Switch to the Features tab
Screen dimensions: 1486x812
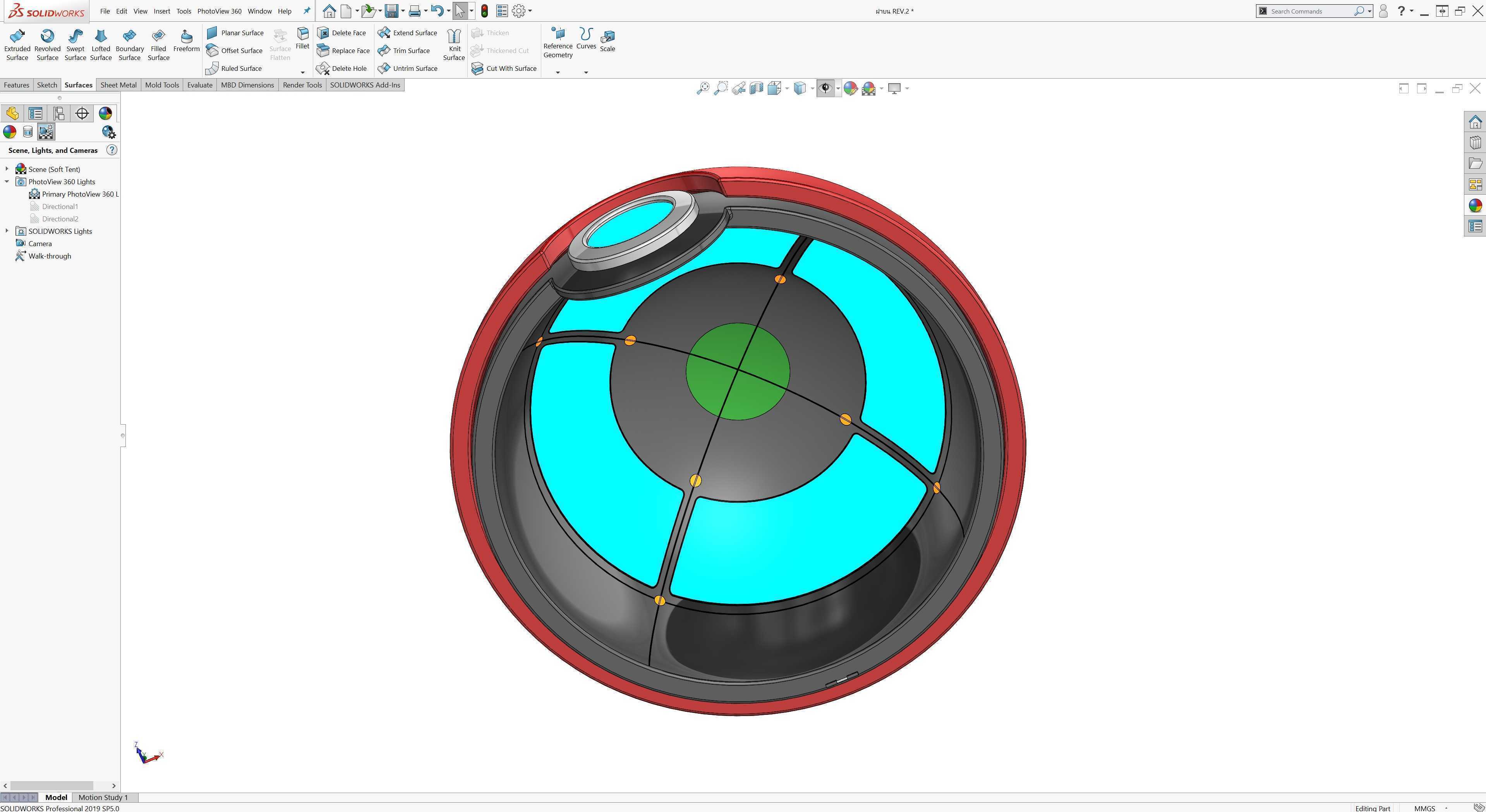(17, 86)
